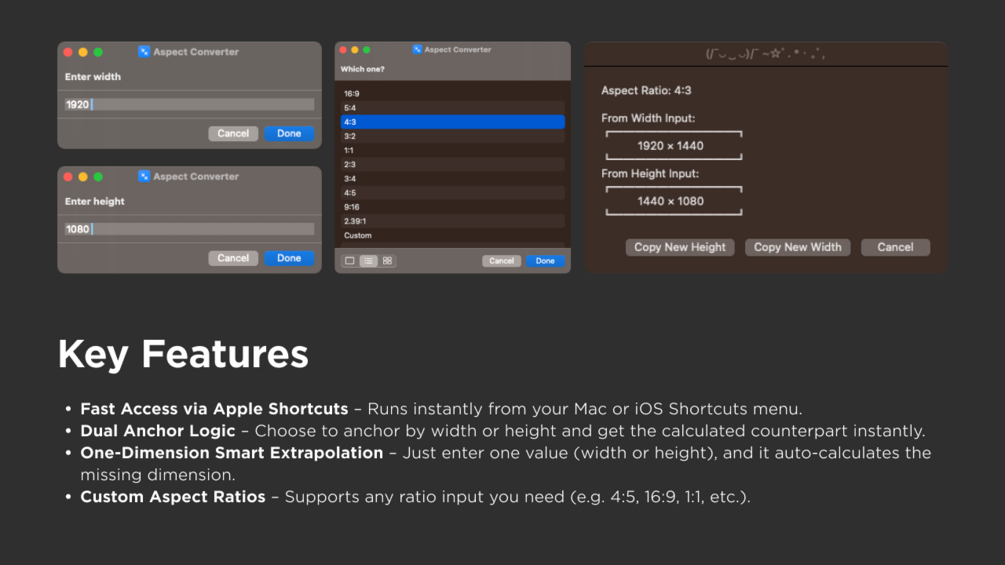The image size is (1005, 565).
Task: Click Copy New Width button
Action: [797, 247]
